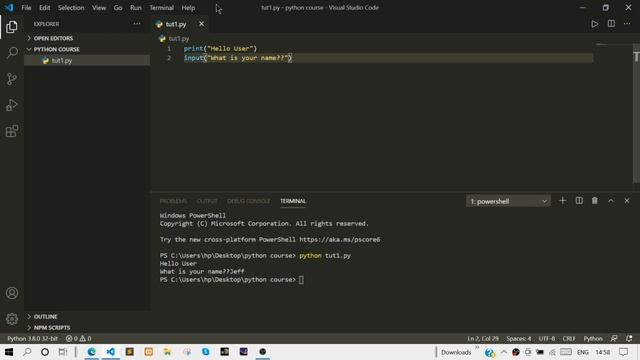The image size is (640, 360).
Task: Select Python 3.8.0 32-bit interpreter status
Action: pyautogui.click(x=33, y=338)
